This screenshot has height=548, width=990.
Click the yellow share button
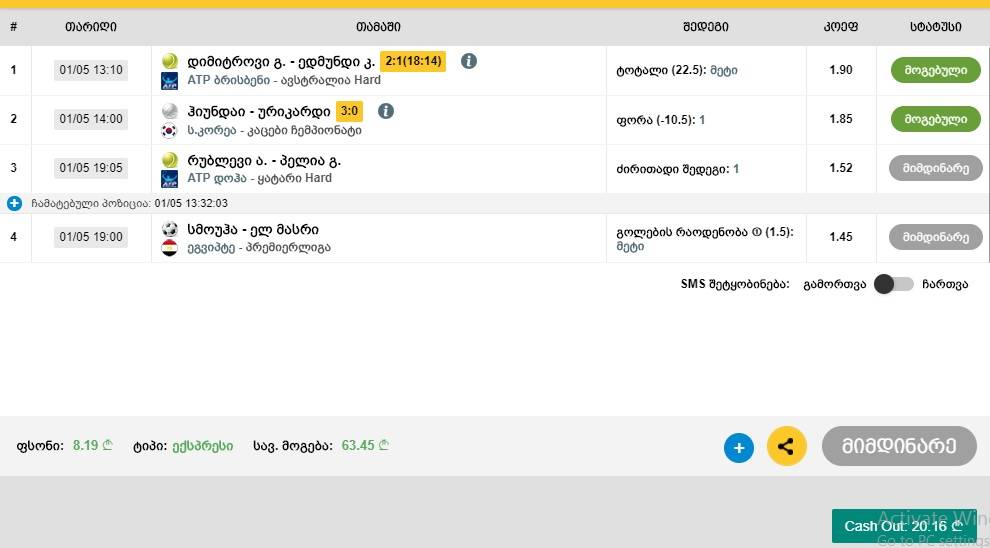(x=786, y=446)
